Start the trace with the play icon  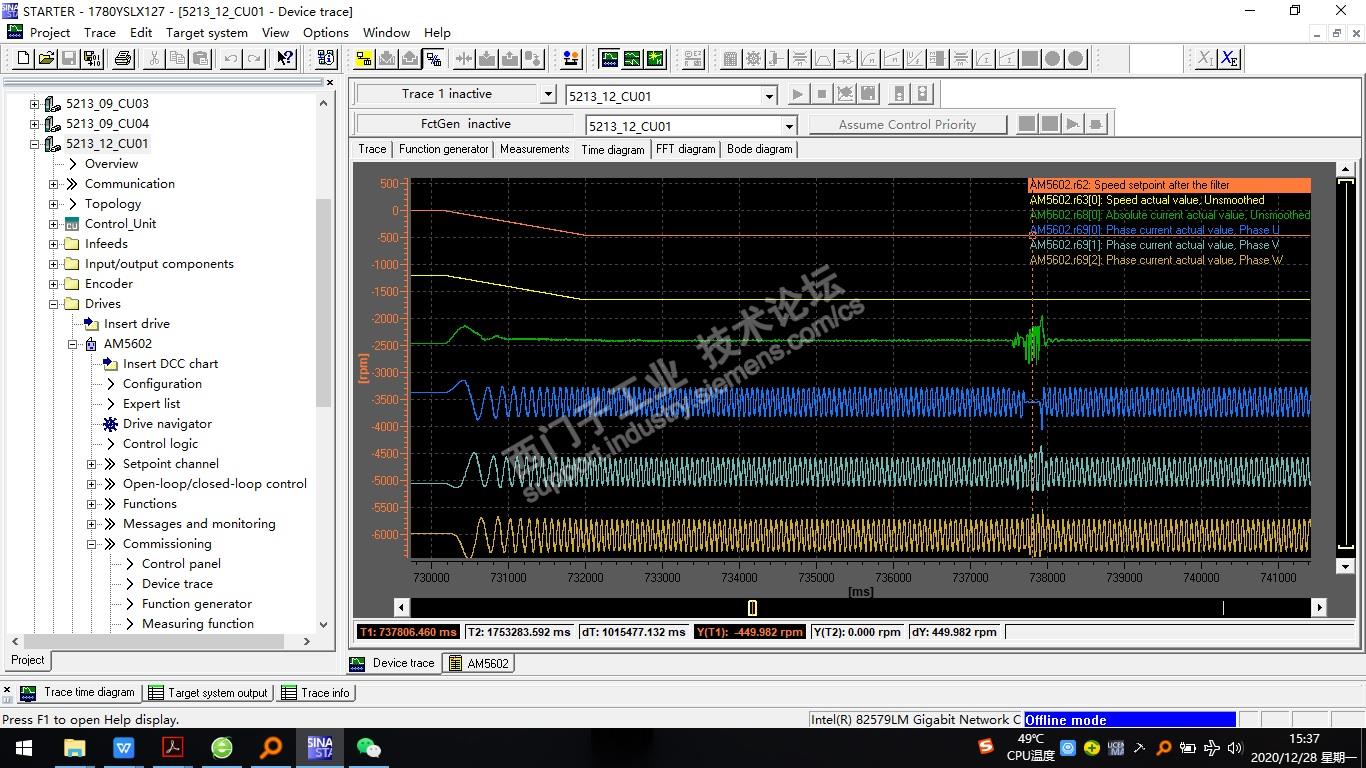pyautogui.click(x=798, y=94)
